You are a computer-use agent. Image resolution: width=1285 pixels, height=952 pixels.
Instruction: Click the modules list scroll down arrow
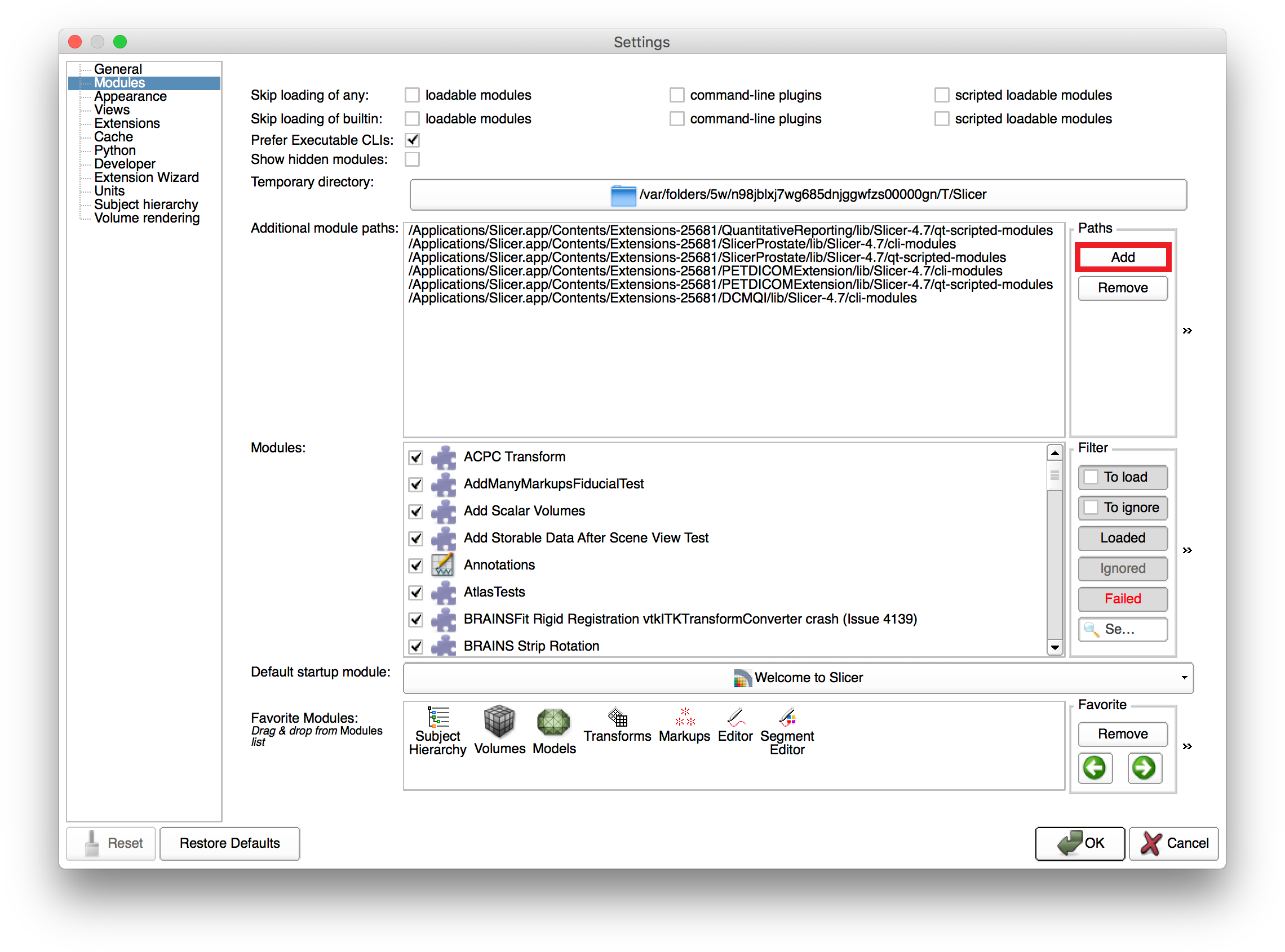click(x=1054, y=648)
